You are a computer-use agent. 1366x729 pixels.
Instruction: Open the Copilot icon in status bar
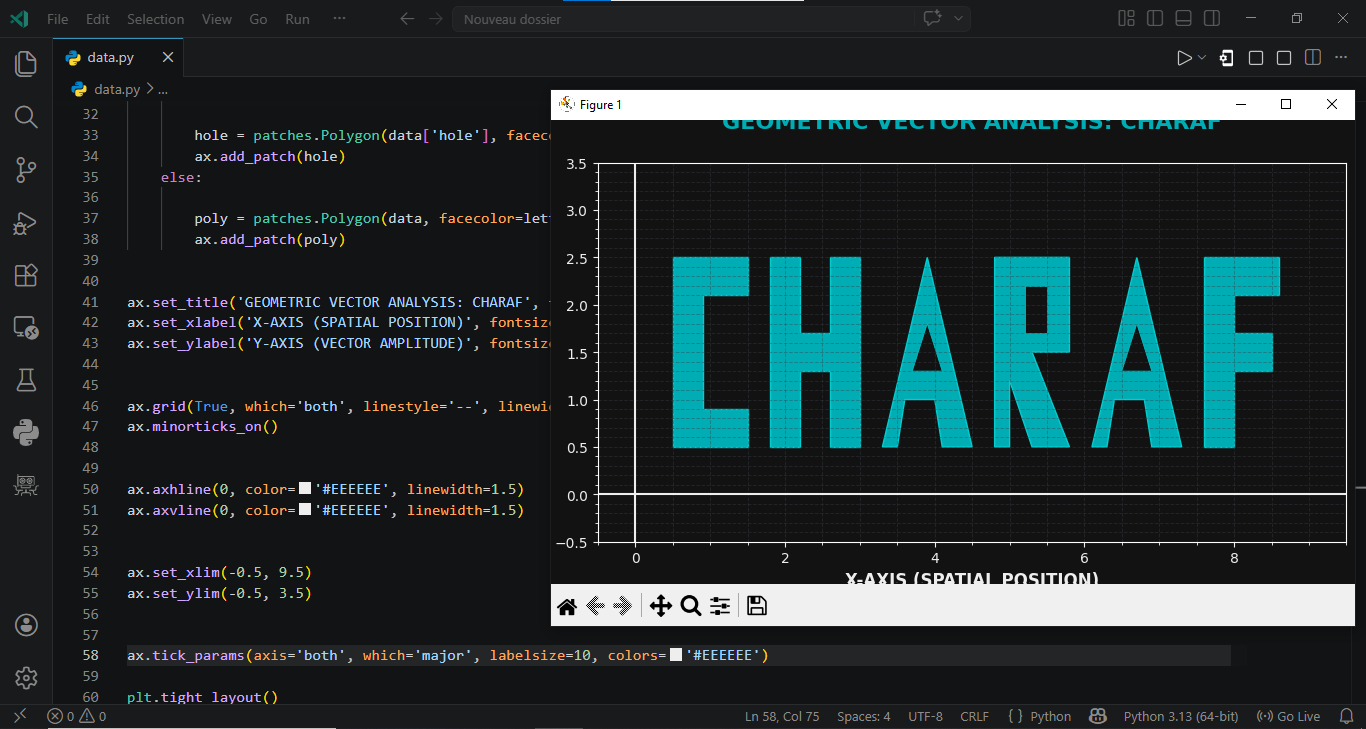[1097, 716]
